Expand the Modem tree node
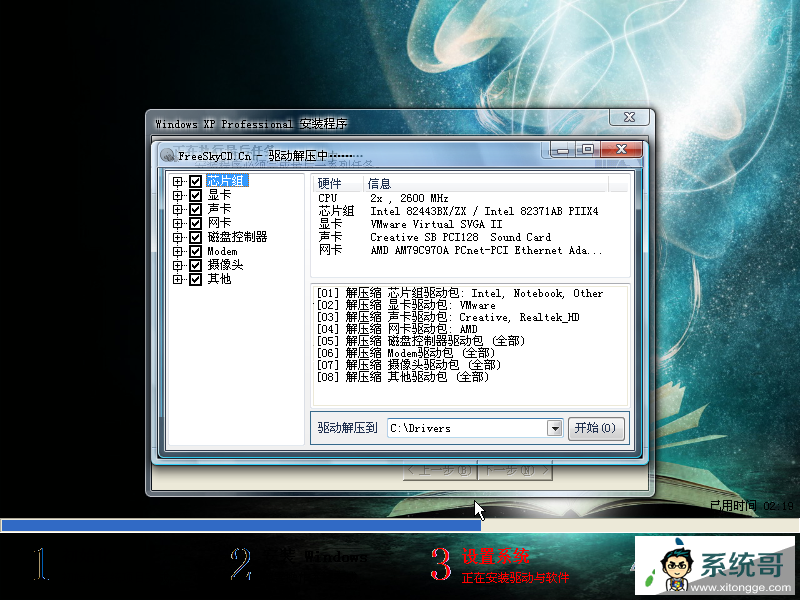Screen dimensions: 800x600 177,251
